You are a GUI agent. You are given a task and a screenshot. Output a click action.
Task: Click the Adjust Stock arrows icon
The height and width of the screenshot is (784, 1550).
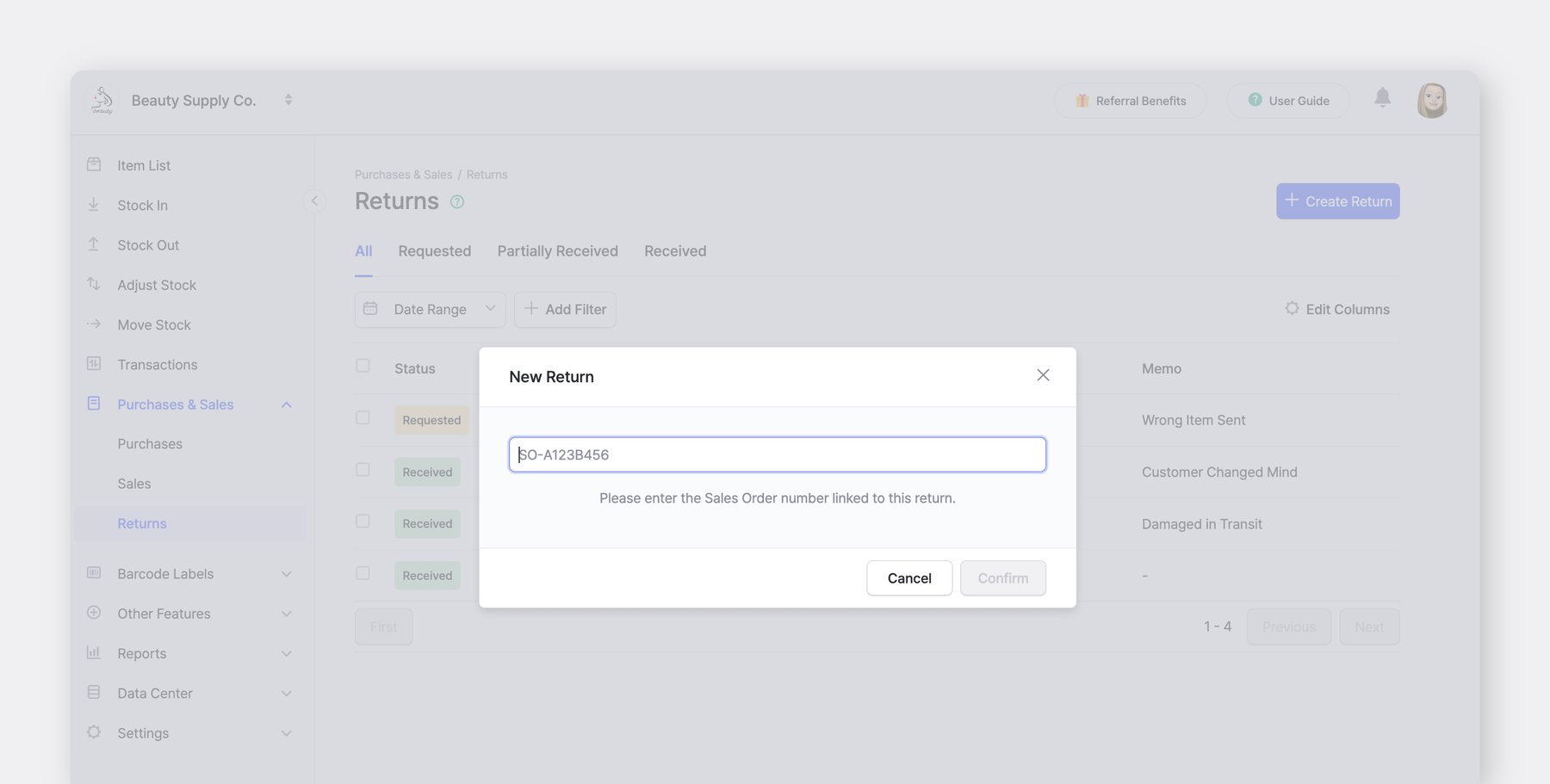click(x=94, y=284)
